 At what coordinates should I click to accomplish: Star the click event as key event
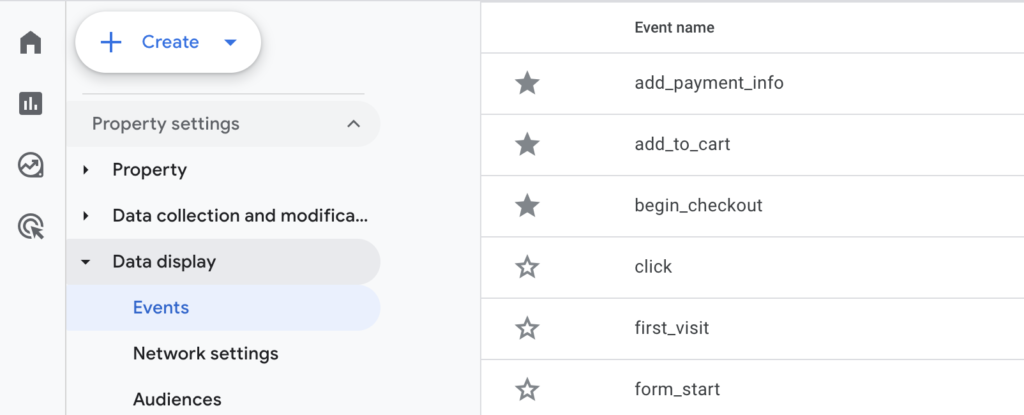(527, 267)
